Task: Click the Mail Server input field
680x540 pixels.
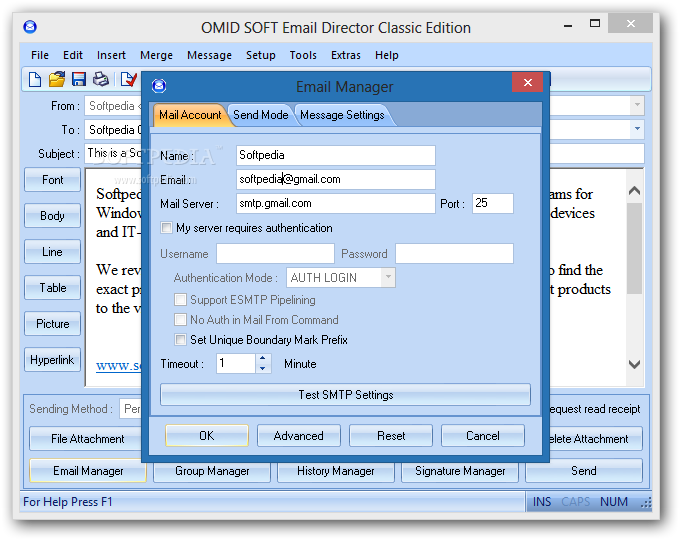Action: 336,203
